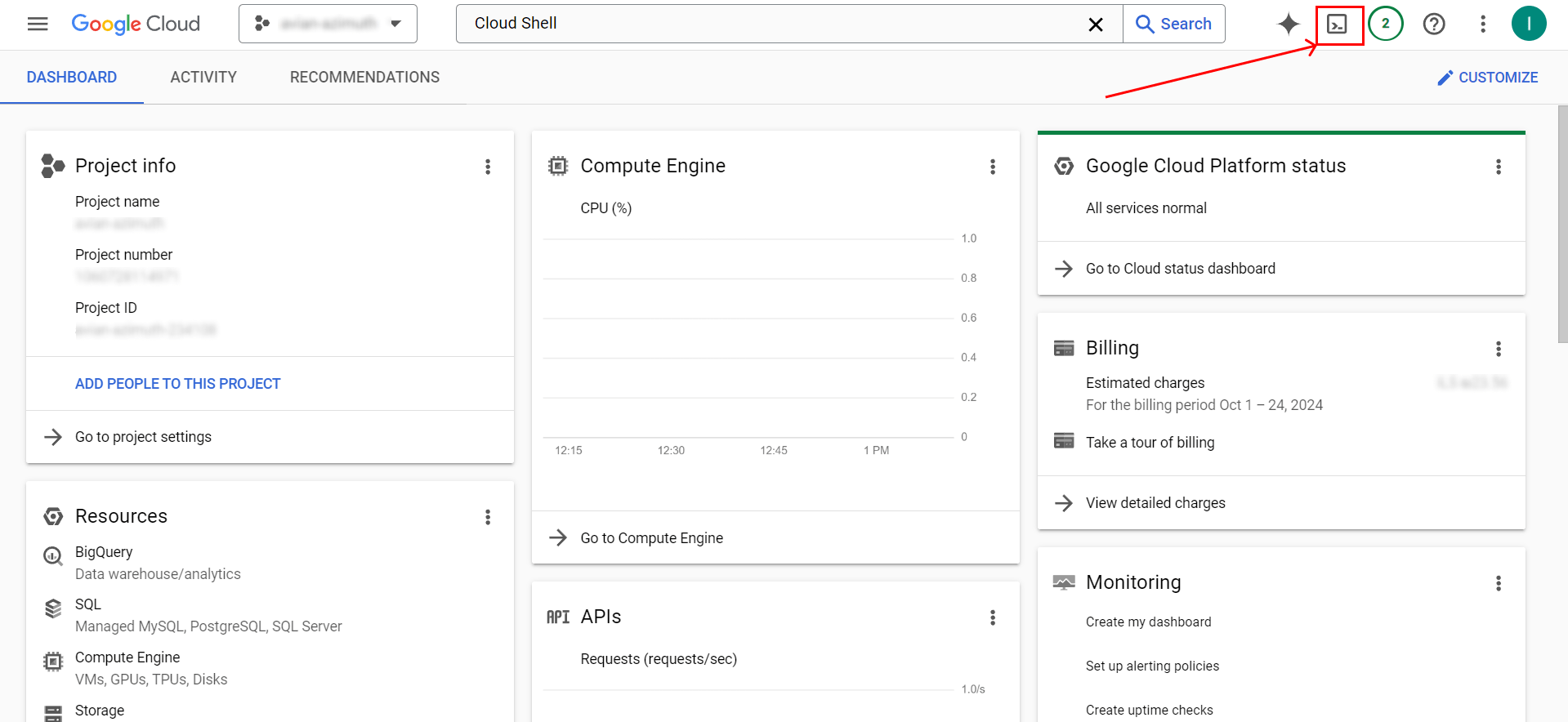Click Create my dashboard link
This screenshot has height=722, width=1568.
click(1148, 622)
